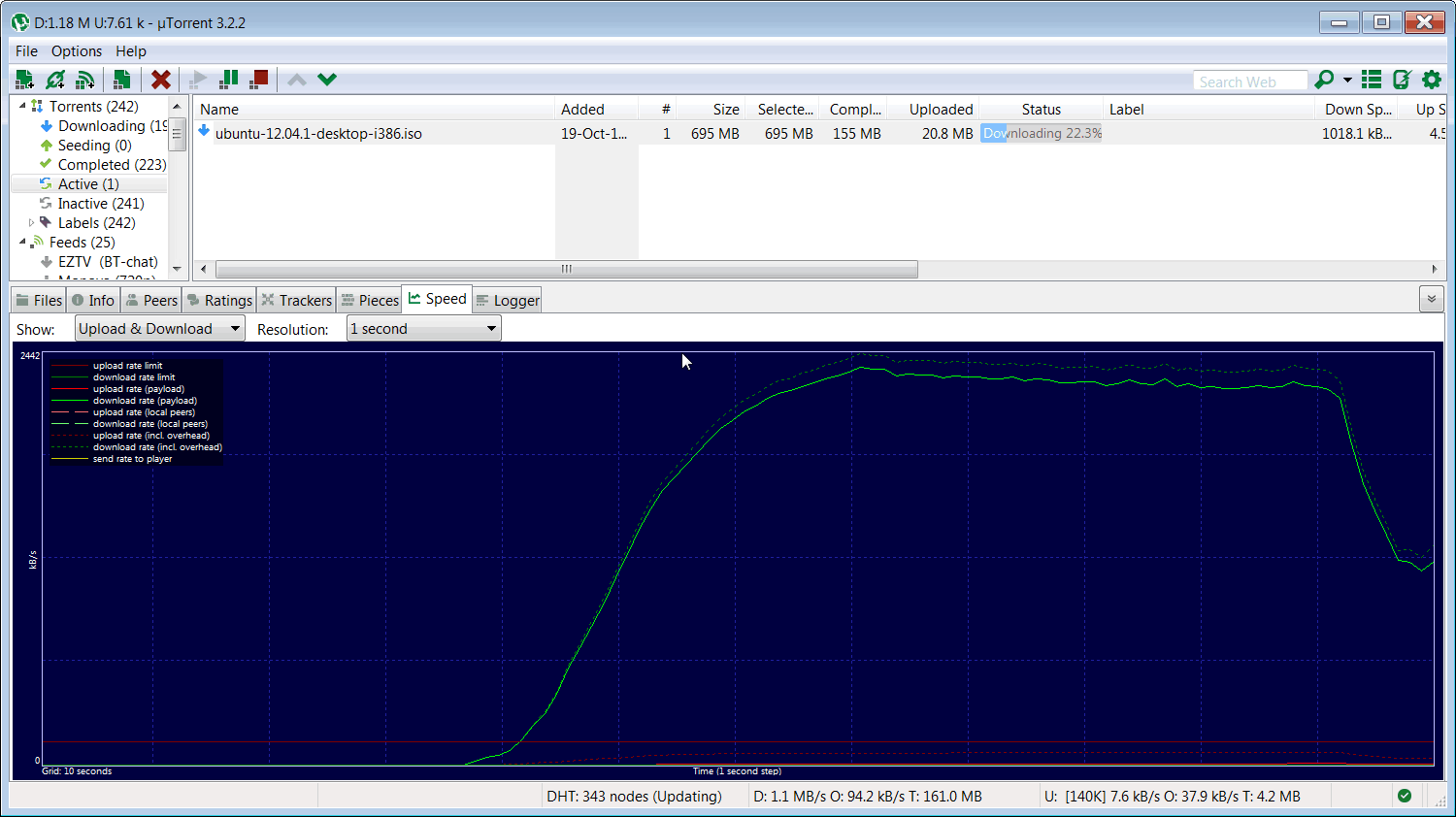Click the ubuntu torrent download arrow icon
Image resolution: width=1456 pixels, height=817 pixels.
point(204,131)
